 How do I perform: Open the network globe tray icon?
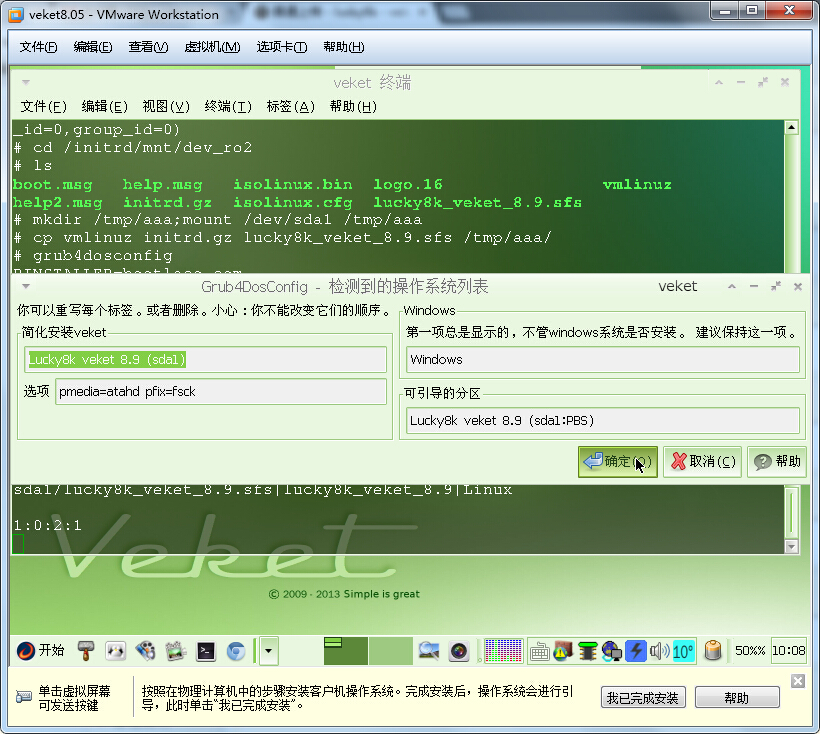tap(611, 651)
